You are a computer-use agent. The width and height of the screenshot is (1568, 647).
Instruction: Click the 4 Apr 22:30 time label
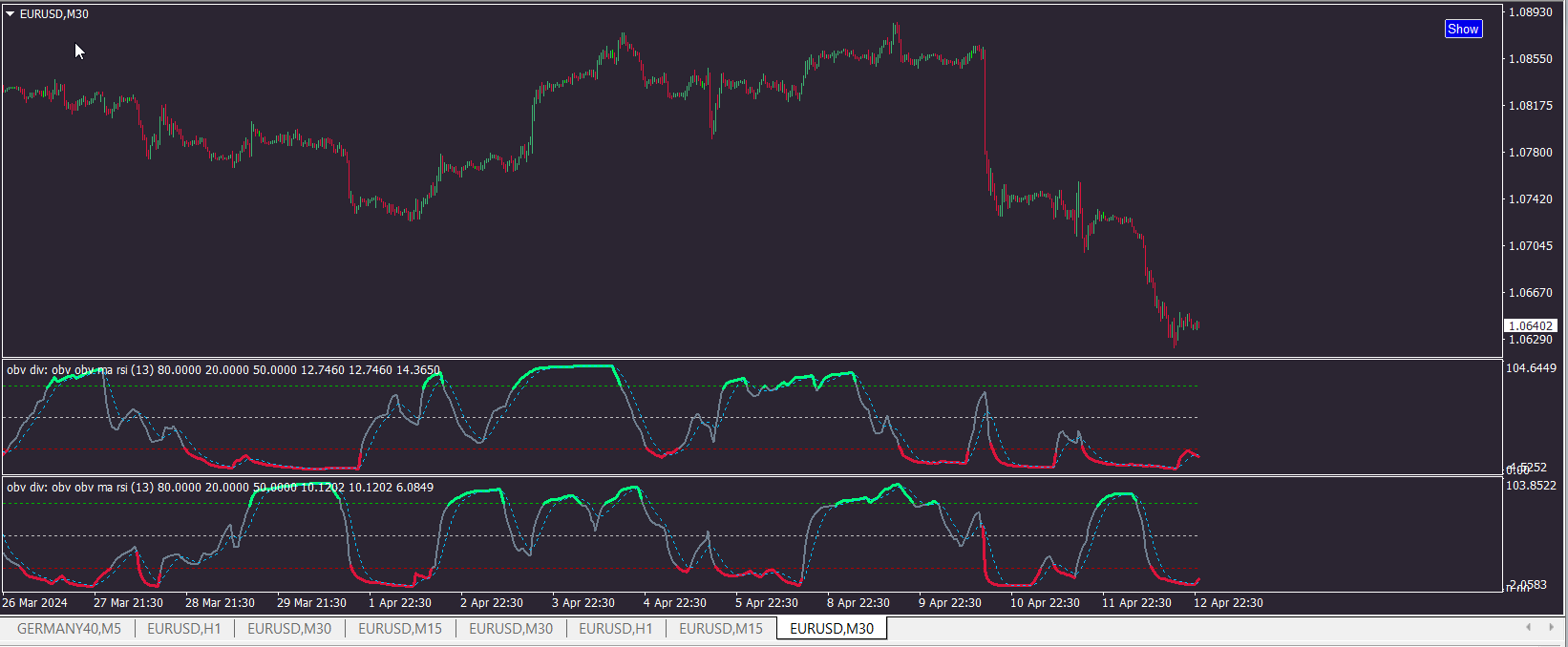tap(675, 603)
